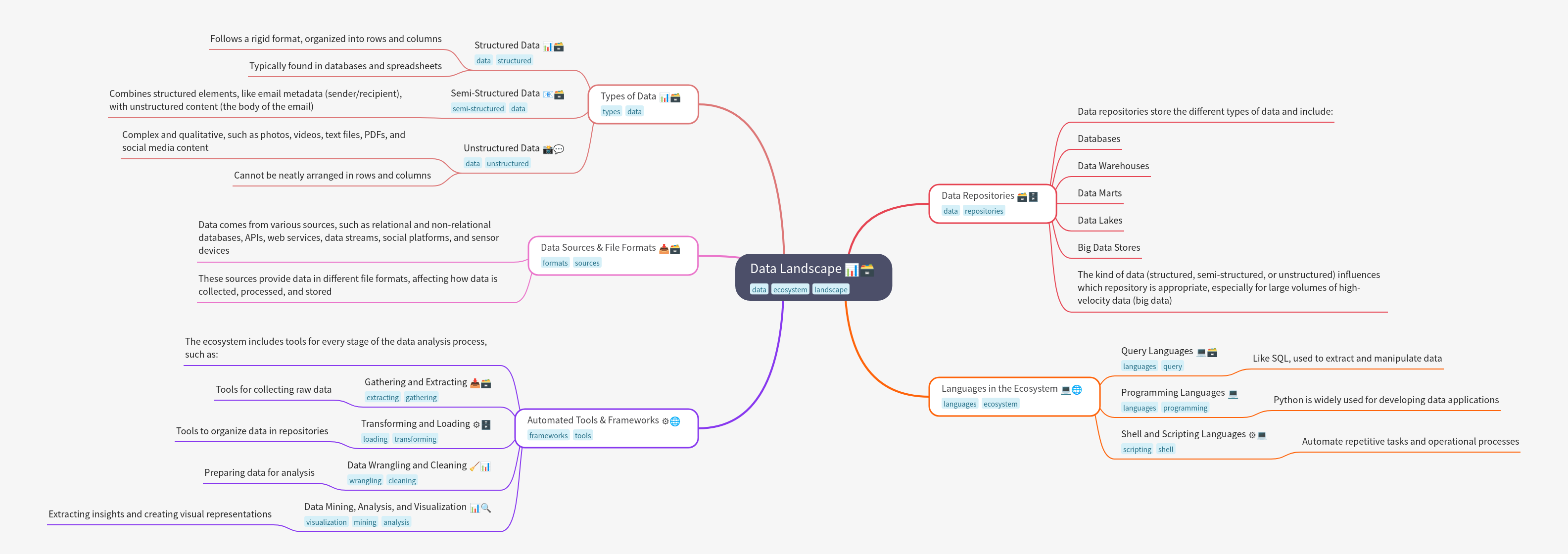Image resolution: width=1568 pixels, height=554 pixels.
Task: Click 'Preparing data for analysis' text
Action: [x=259, y=473]
